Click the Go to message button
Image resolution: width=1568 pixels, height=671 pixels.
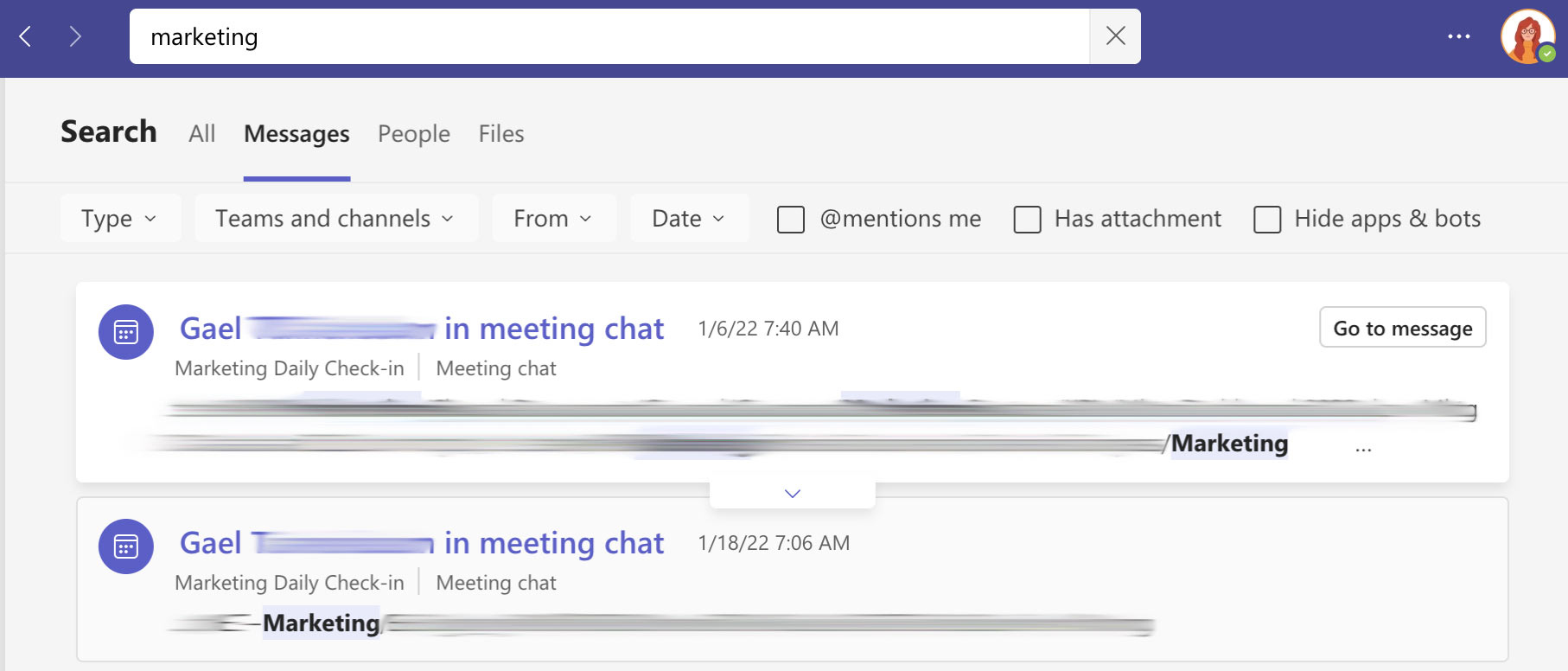[x=1403, y=328]
